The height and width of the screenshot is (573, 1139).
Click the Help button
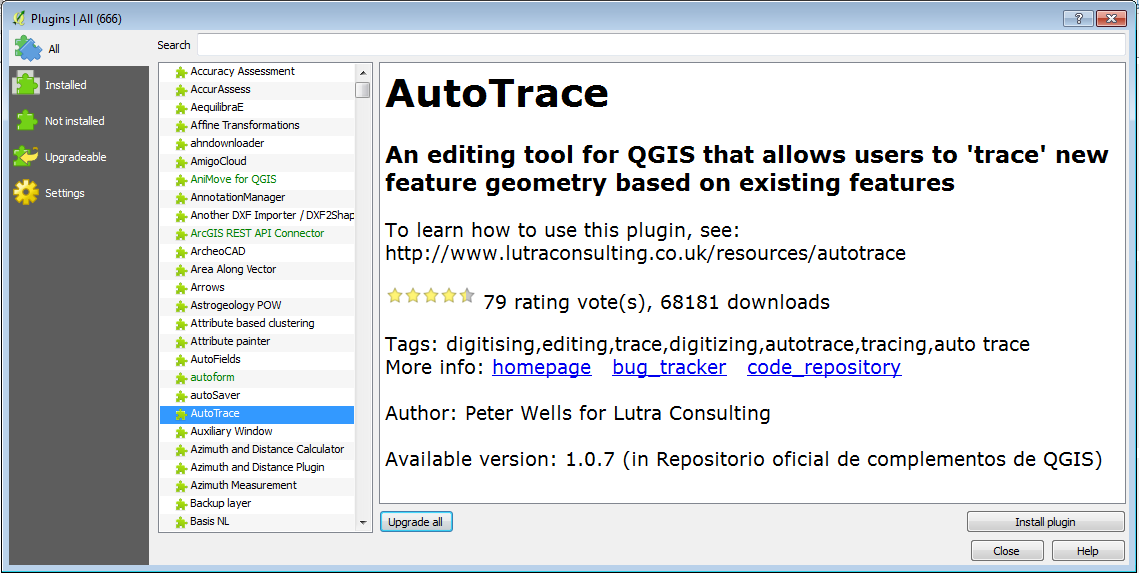[x=1087, y=551]
